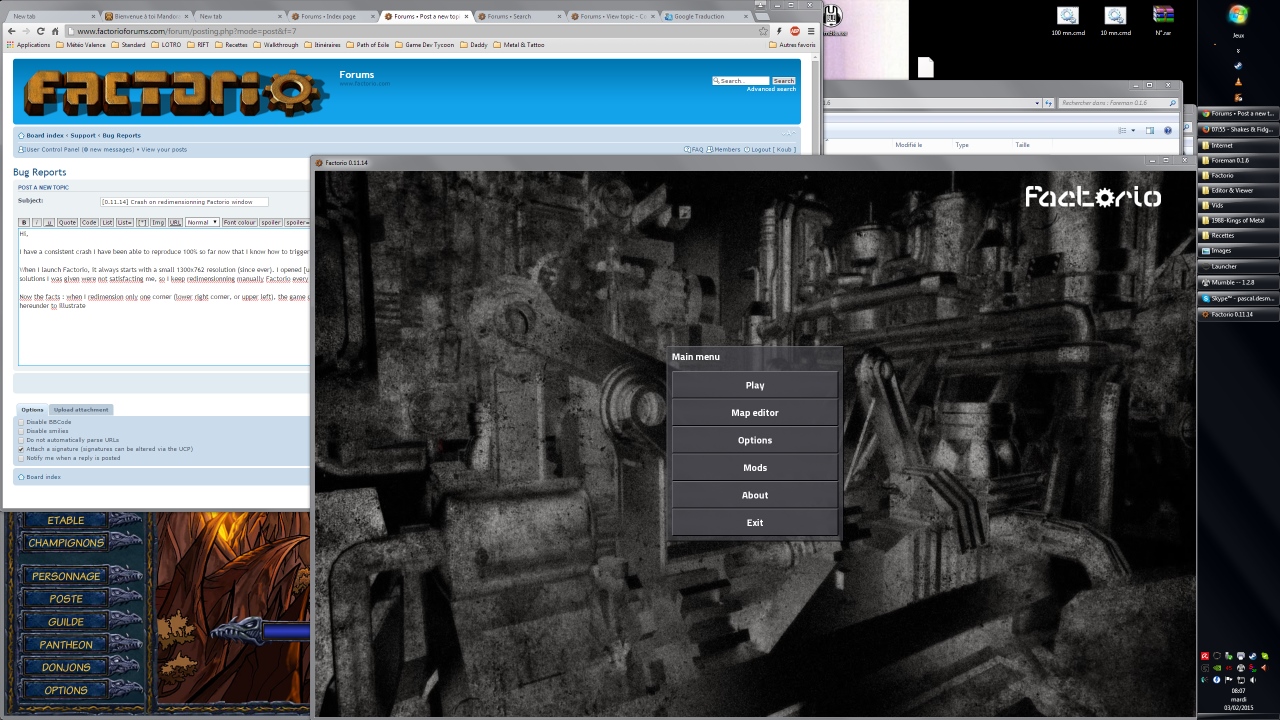Open the N°.rar archive on desktop

tap(1163, 22)
